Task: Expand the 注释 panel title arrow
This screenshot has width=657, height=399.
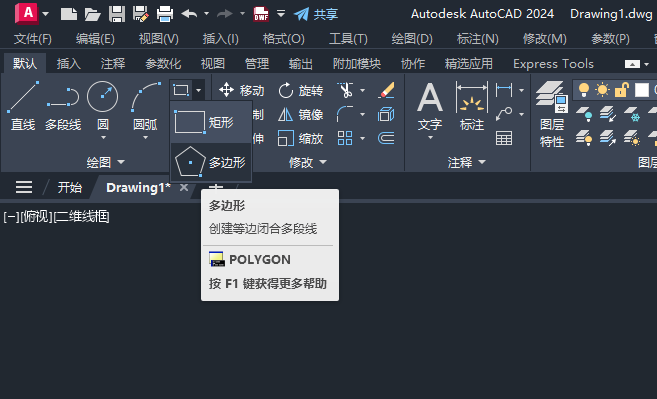Action: (x=482, y=162)
